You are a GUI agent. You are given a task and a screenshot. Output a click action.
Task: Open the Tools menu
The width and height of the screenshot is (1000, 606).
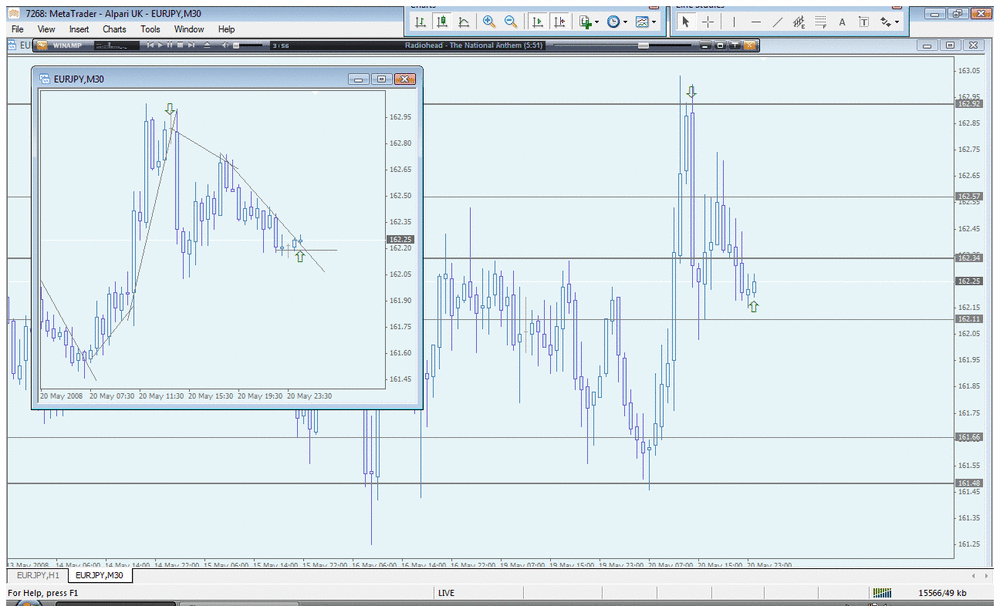tap(150, 29)
